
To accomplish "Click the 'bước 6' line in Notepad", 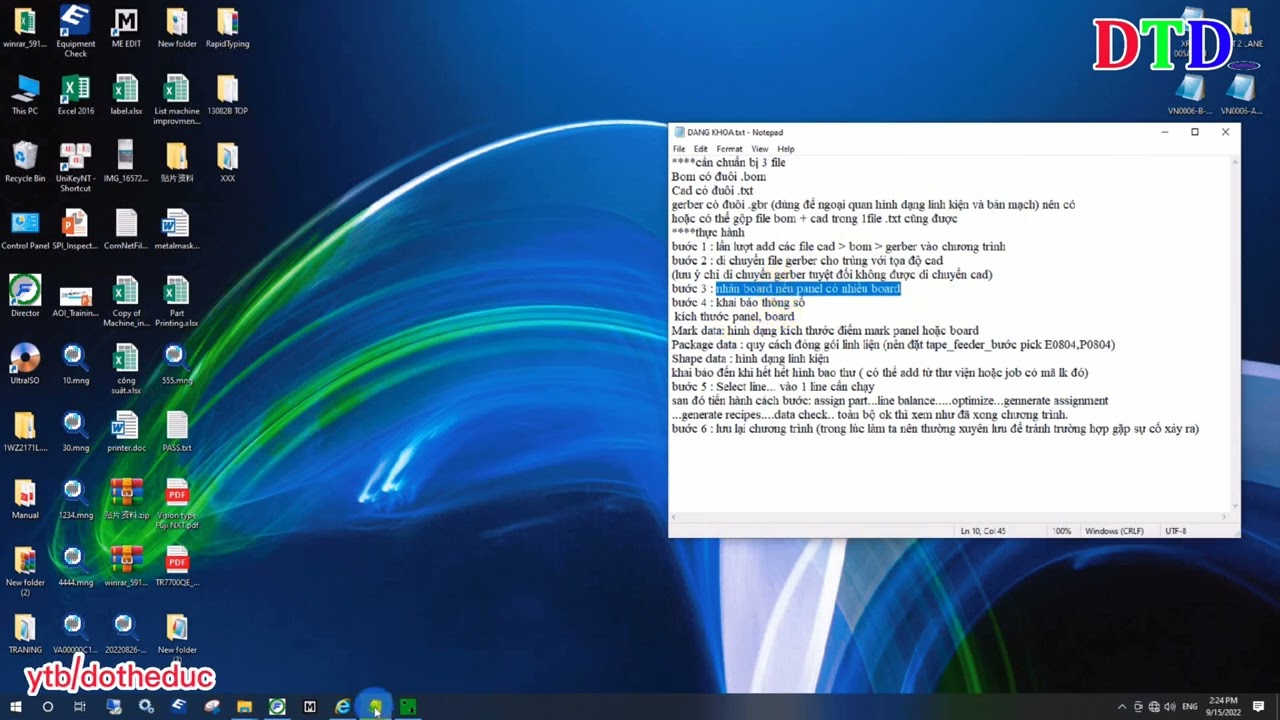I will tap(935, 429).
